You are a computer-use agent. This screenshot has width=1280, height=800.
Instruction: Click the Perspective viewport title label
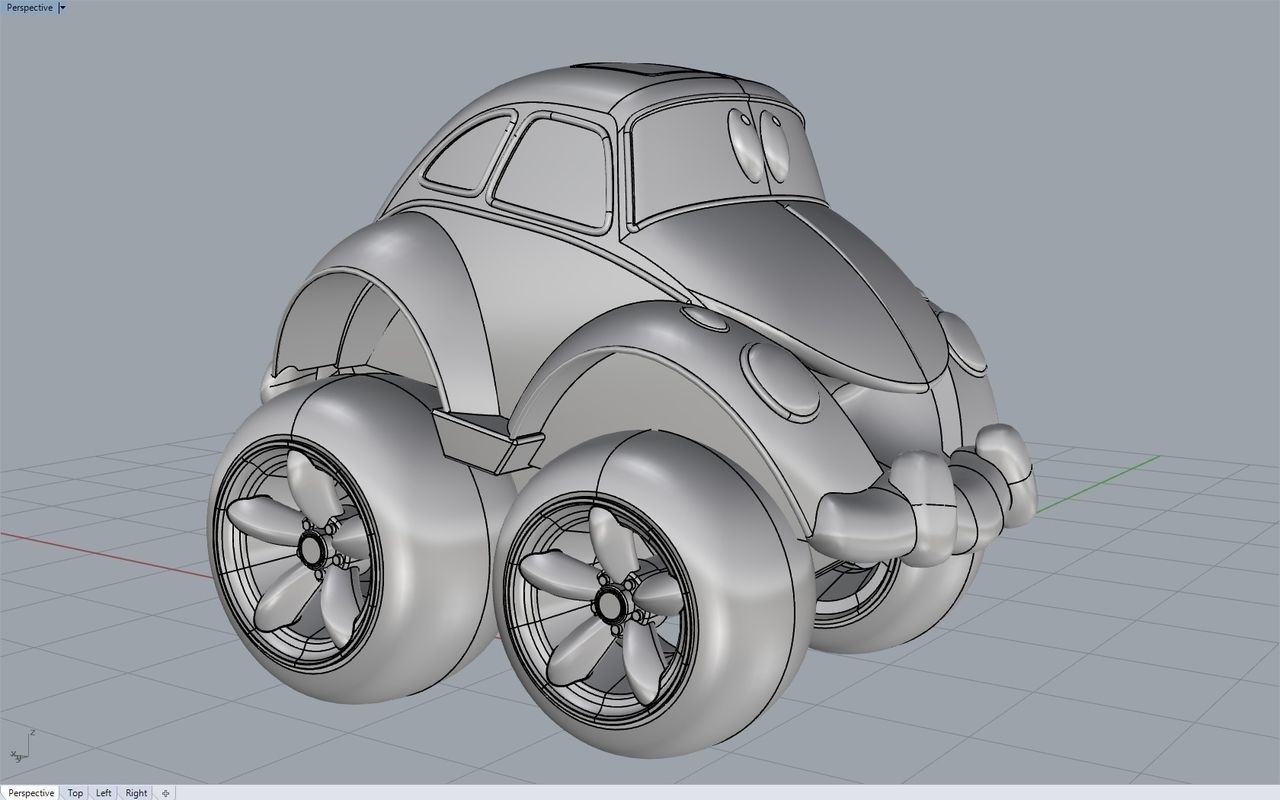point(29,7)
